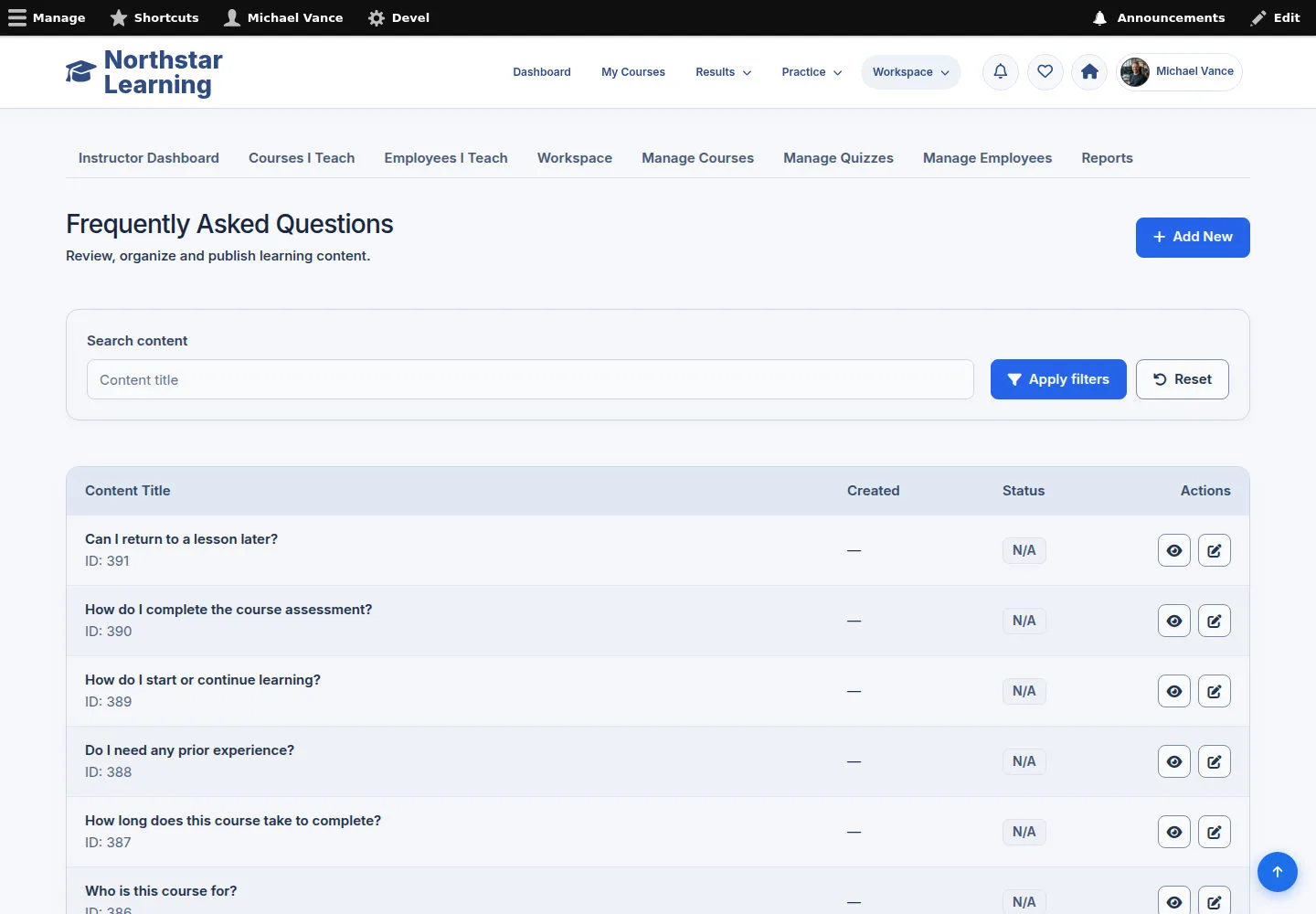Edit 'How long does this course take' entry
Screen dimensions: 1316x914
coord(1215,832)
